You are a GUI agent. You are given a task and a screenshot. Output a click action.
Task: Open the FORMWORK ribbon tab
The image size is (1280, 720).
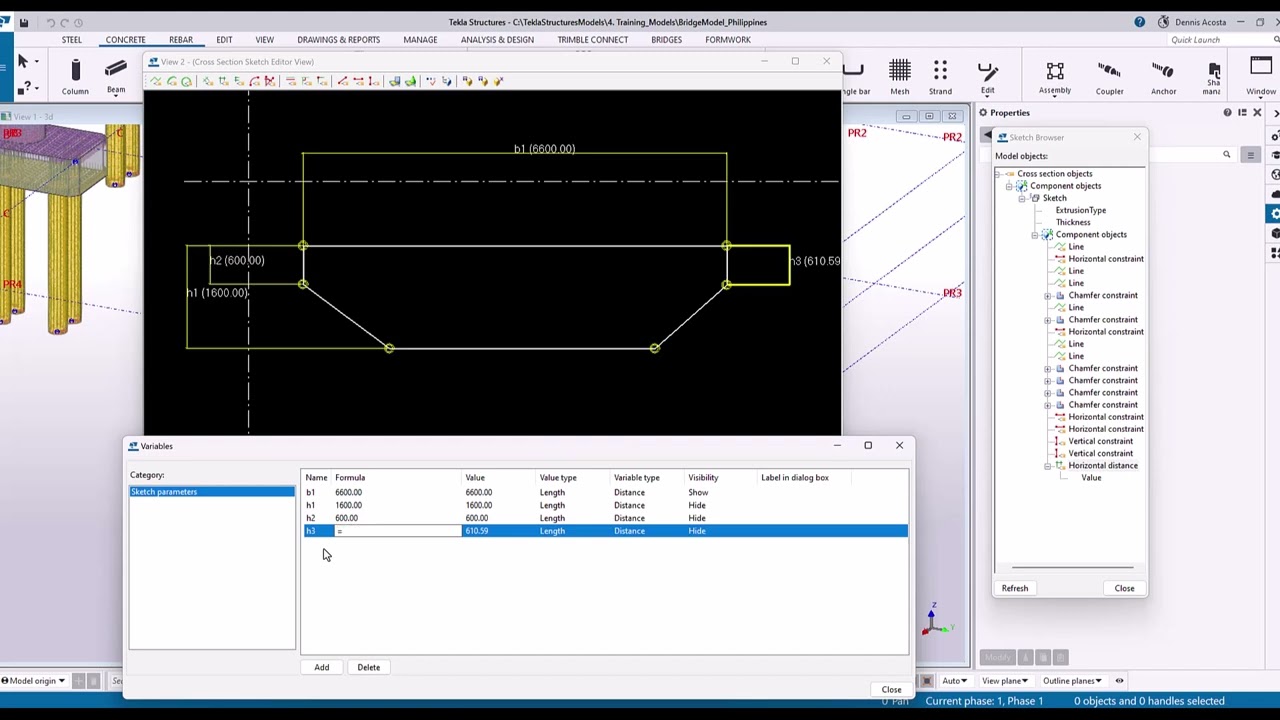point(728,40)
